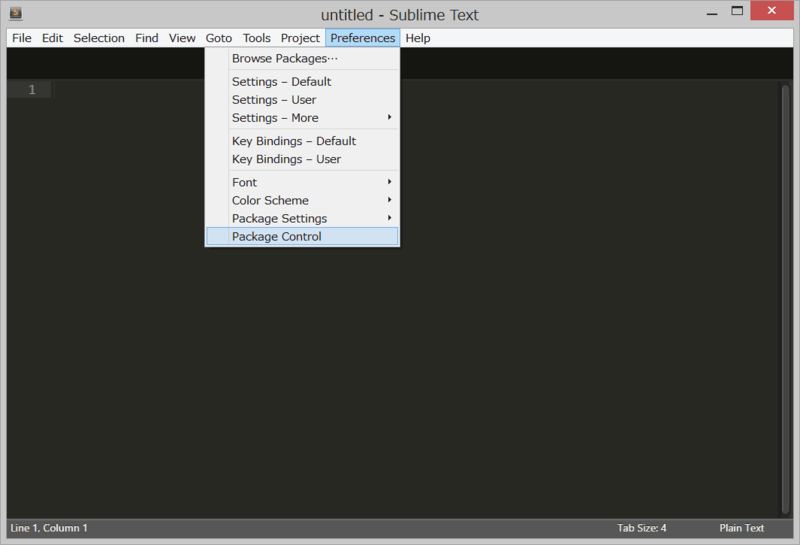Open the Edit menu
This screenshot has height=545, width=800.
coord(52,38)
